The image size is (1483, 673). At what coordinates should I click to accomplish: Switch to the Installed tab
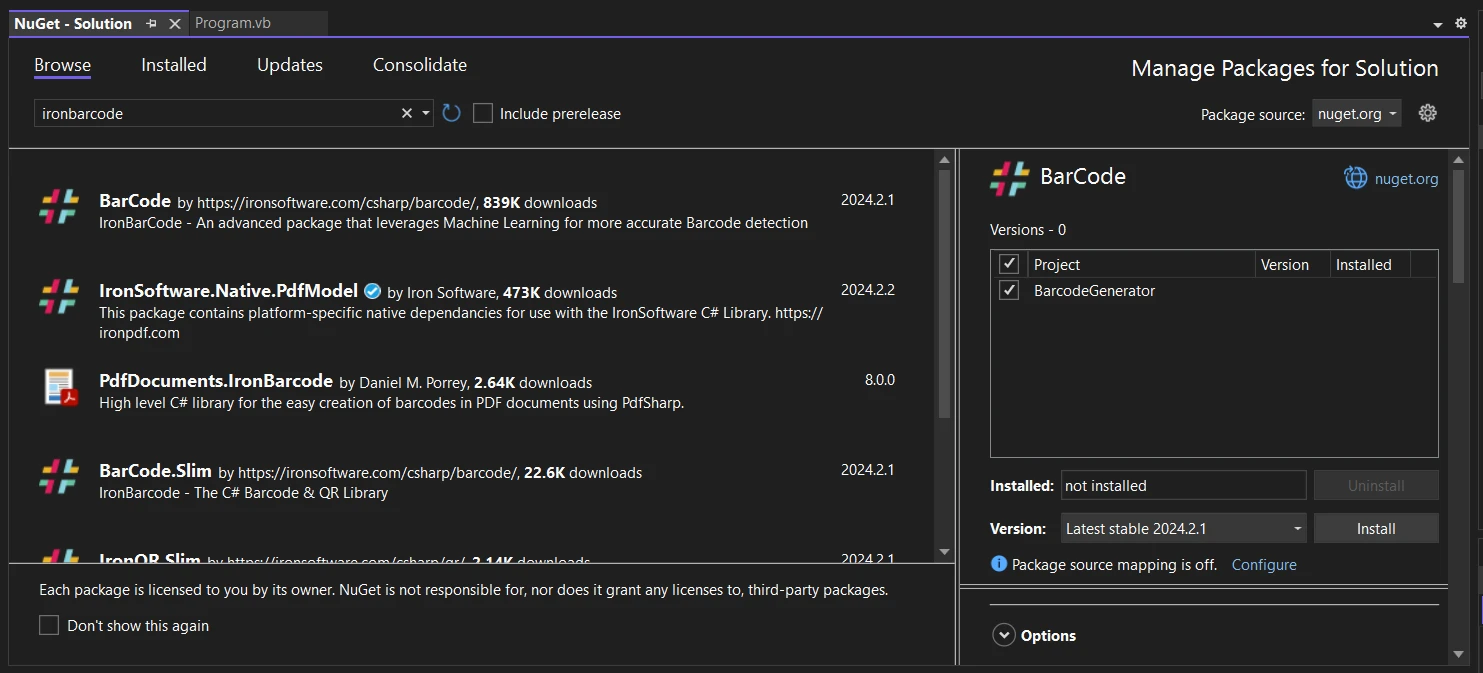[x=173, y=65]
